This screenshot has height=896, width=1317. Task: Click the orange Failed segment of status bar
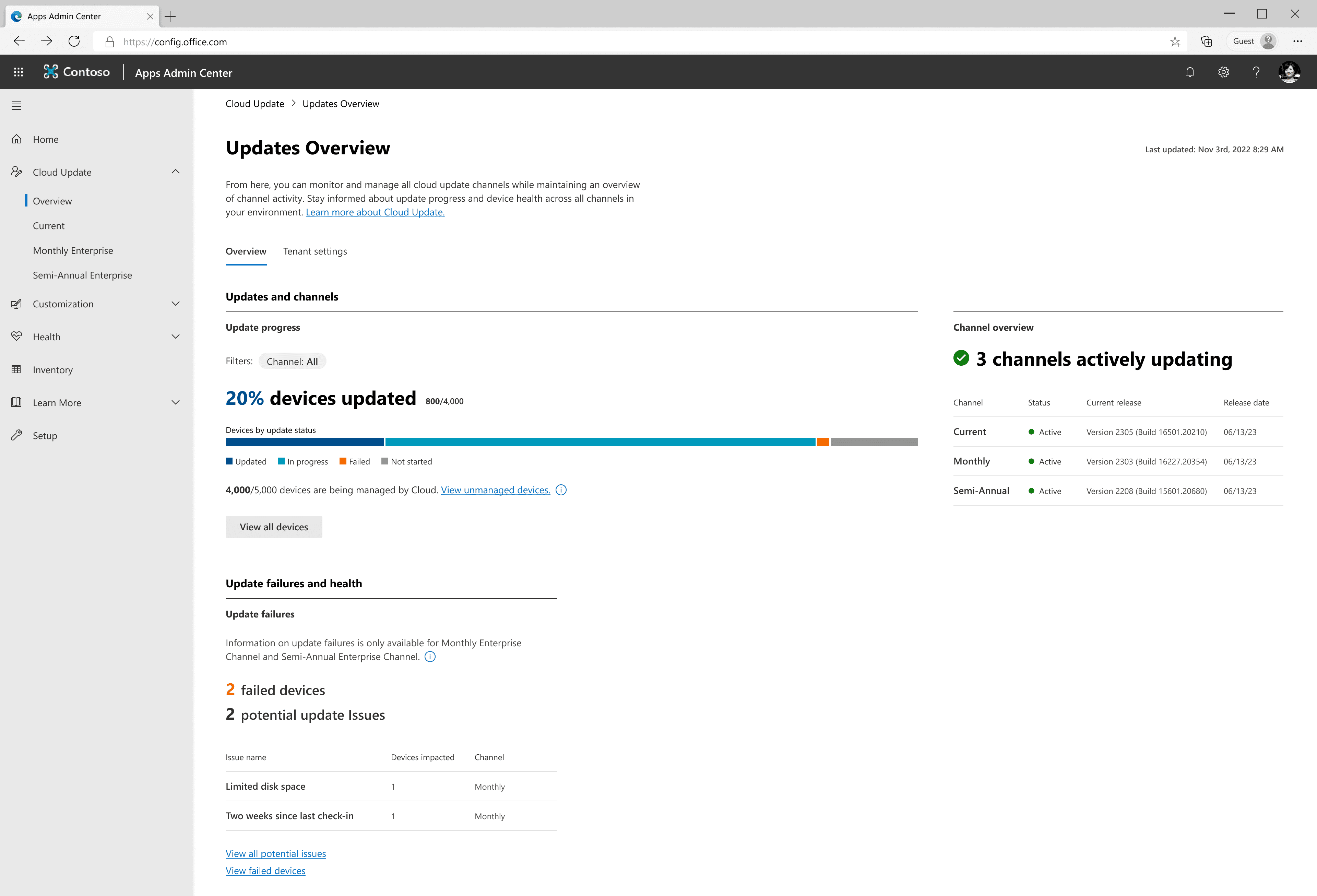[x=823, y=442]
